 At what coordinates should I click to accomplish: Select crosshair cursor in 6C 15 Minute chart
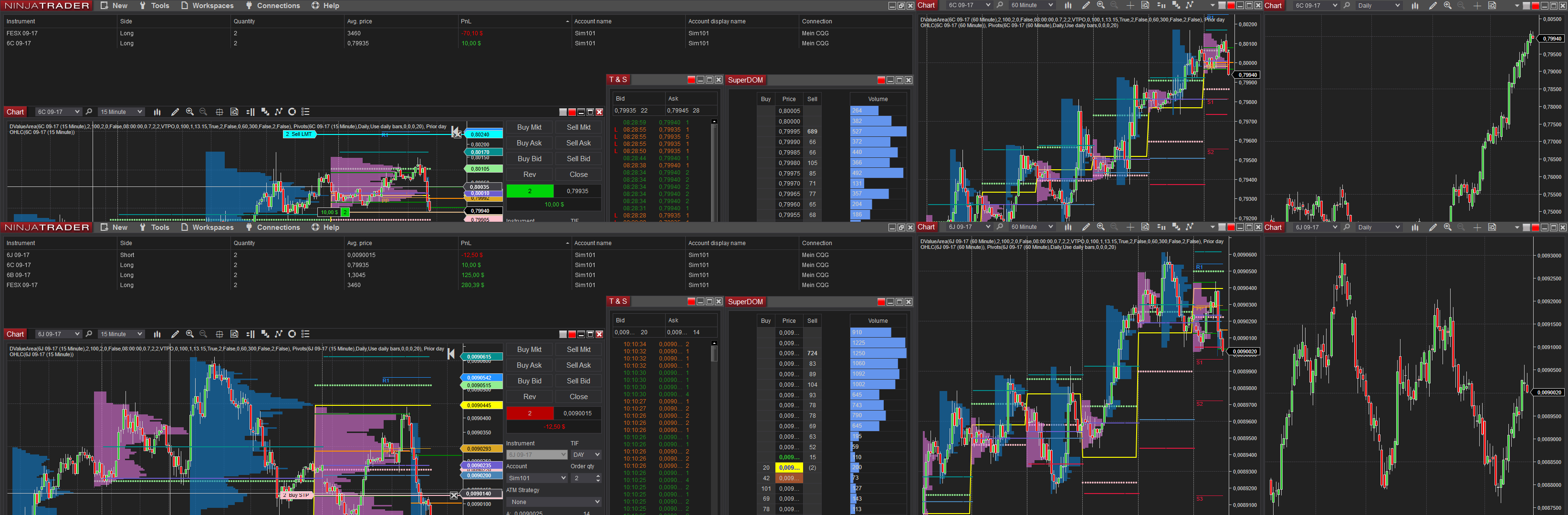[x=219, y=112]
